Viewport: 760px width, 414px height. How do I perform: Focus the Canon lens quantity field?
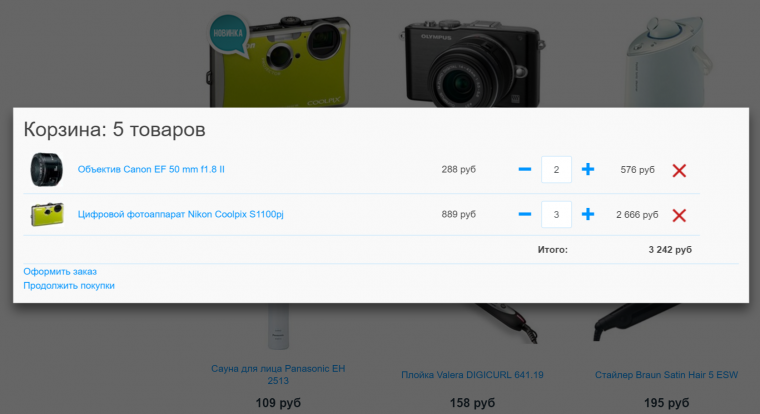click(x=556, y=170)
